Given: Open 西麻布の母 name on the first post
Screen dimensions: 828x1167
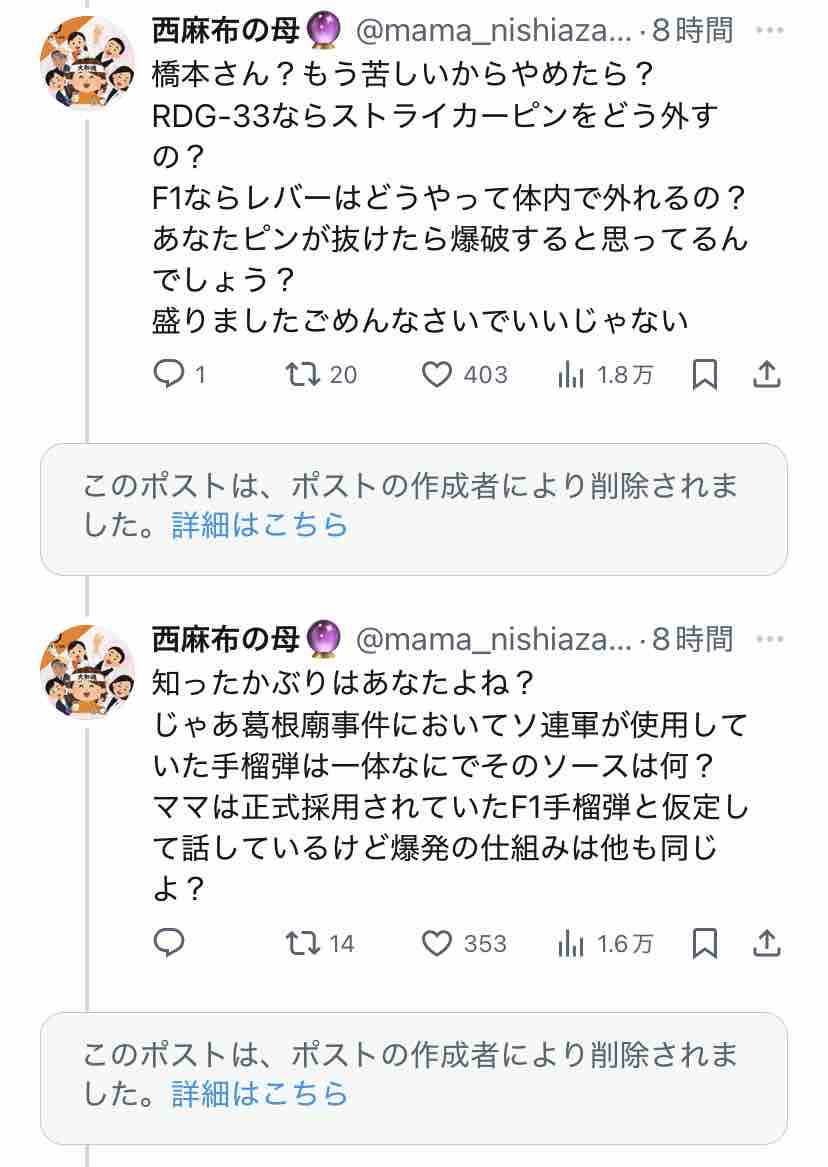Looking at the screenshot, I should point(225,31).
